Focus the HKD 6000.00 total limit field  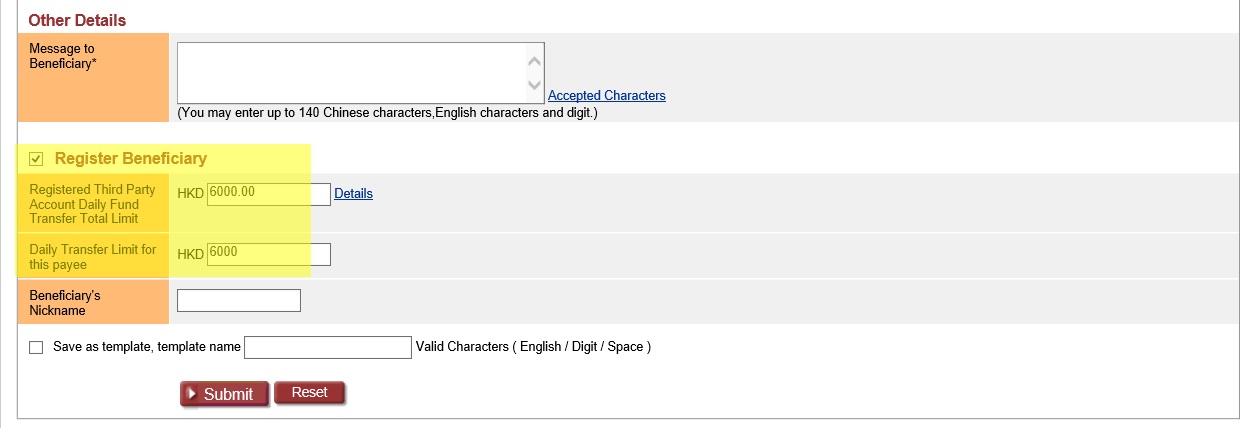tap(268, 194)
